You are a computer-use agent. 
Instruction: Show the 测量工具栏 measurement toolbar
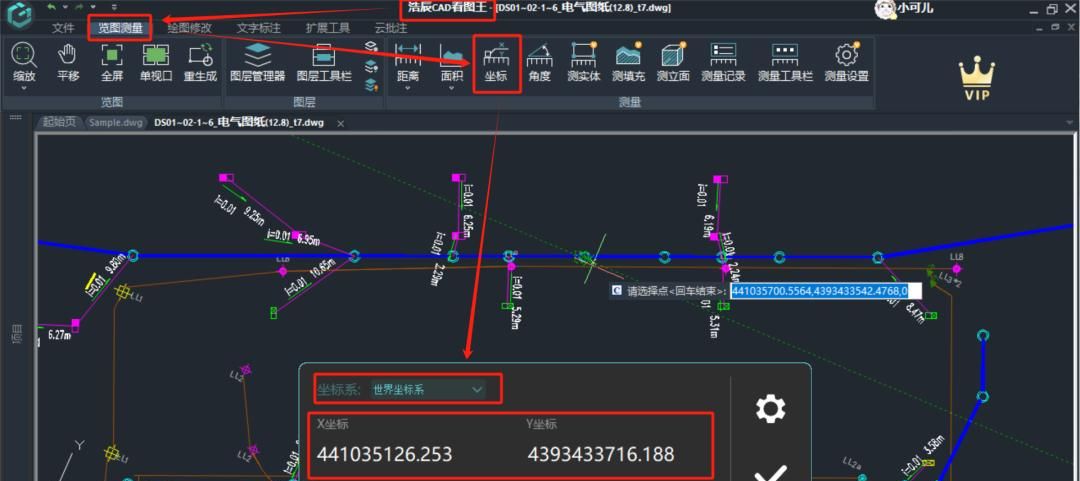coord(785,62)
